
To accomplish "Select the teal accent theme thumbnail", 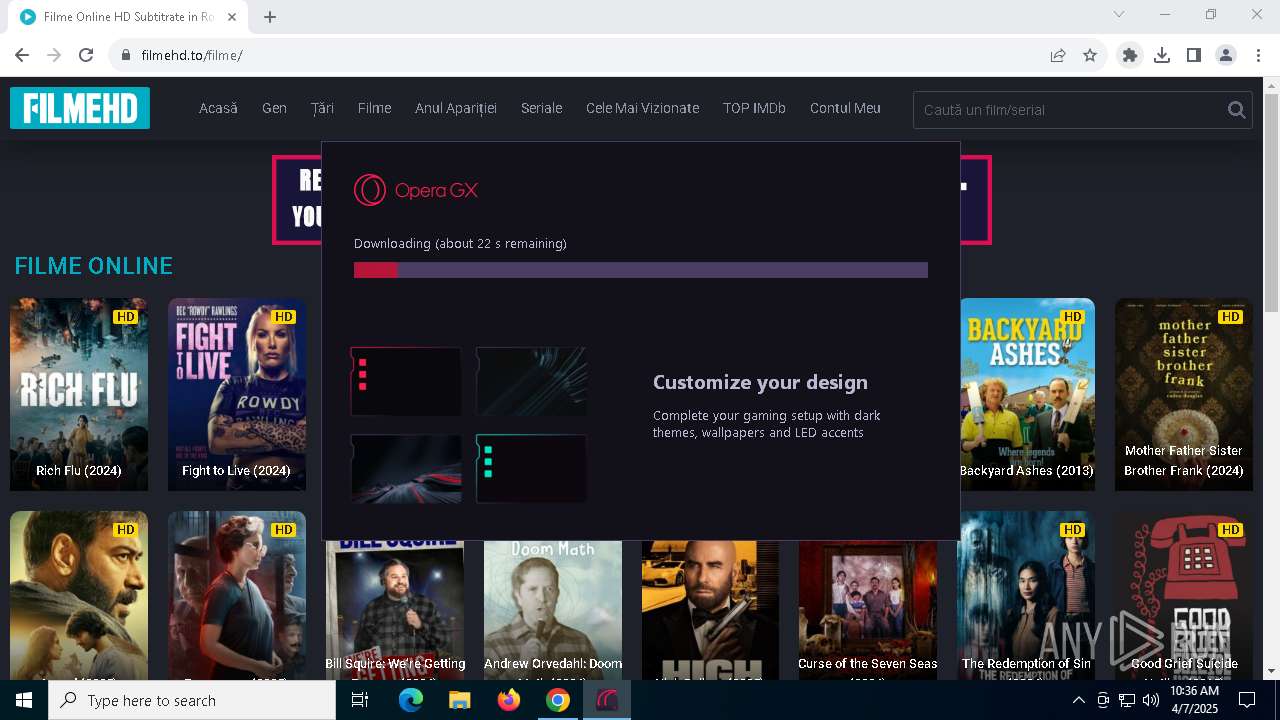I will coord(531,468).
